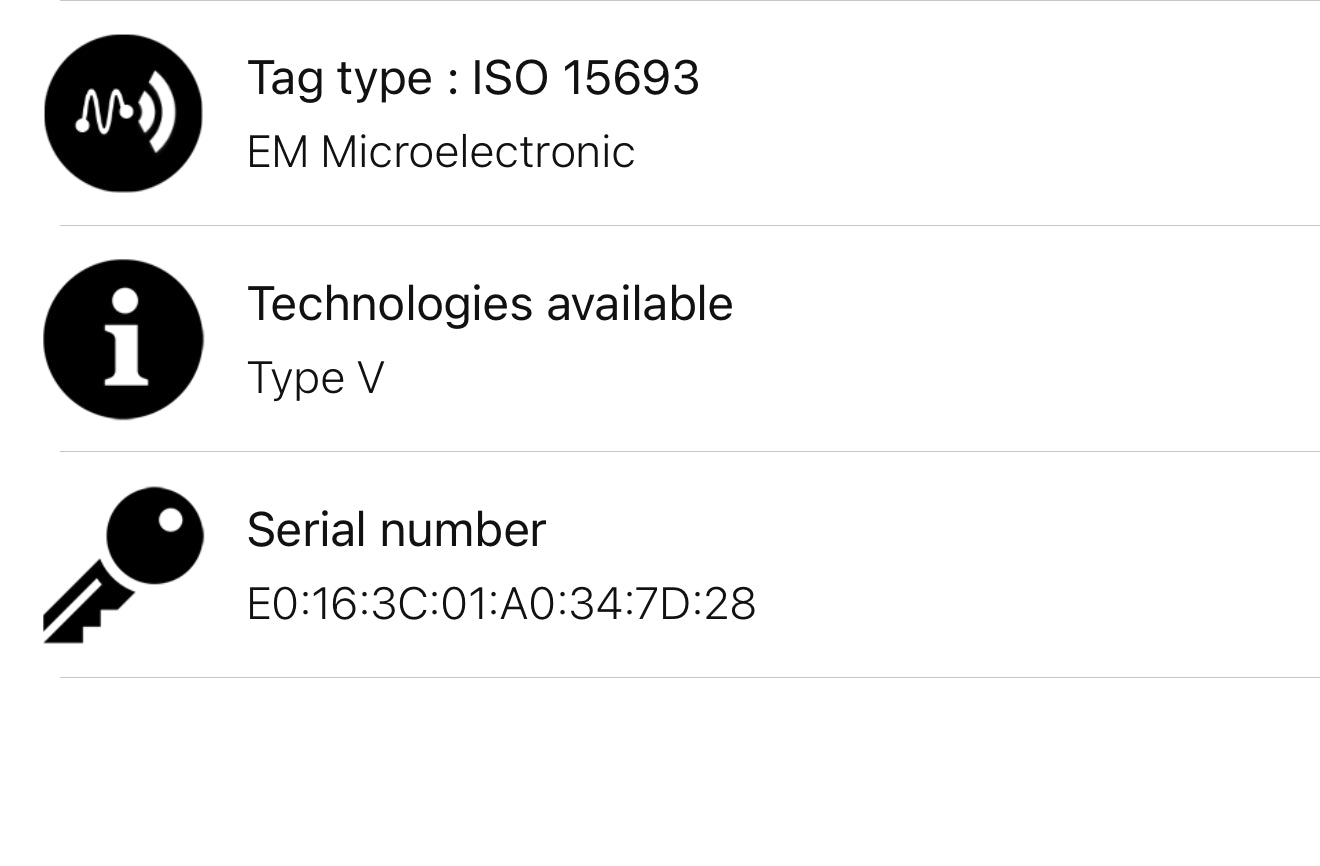Click the Type V technology value

tap(315, 379)
